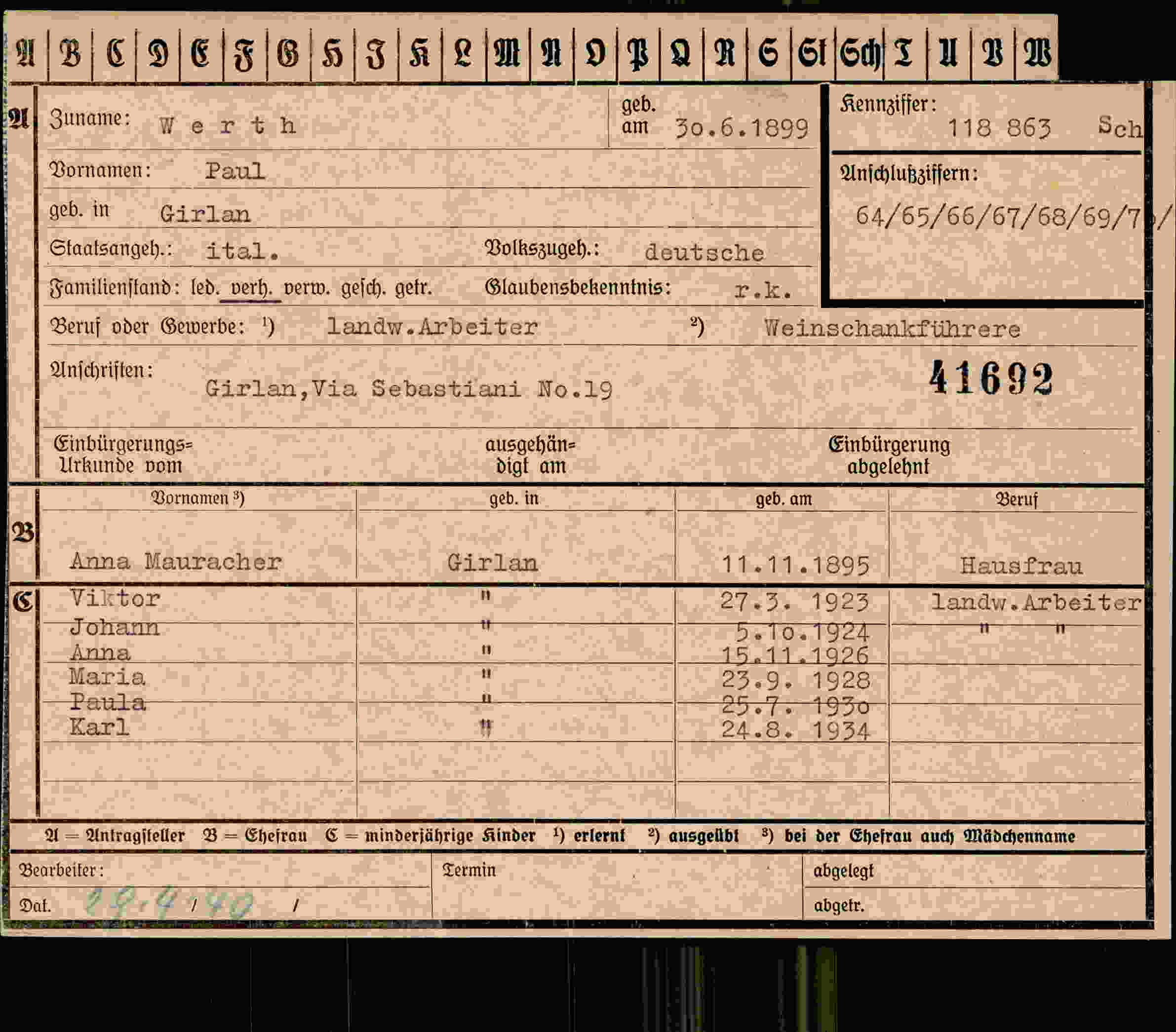This screenshot has height=1032, width=1176.
Task: Click the marital status option 'verw.'
Action: tap(307, 287)
